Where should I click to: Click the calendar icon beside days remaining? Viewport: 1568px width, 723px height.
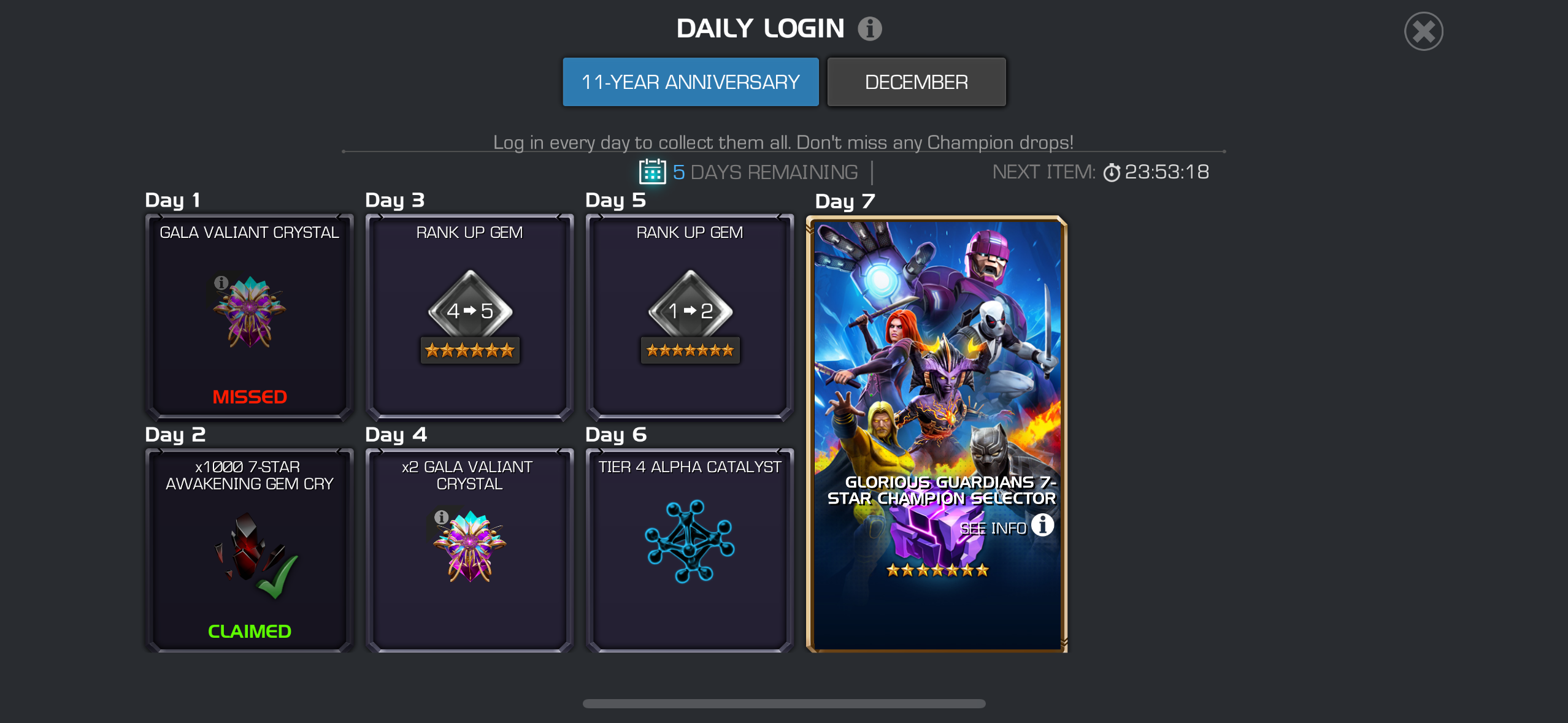tap(652, 172)
